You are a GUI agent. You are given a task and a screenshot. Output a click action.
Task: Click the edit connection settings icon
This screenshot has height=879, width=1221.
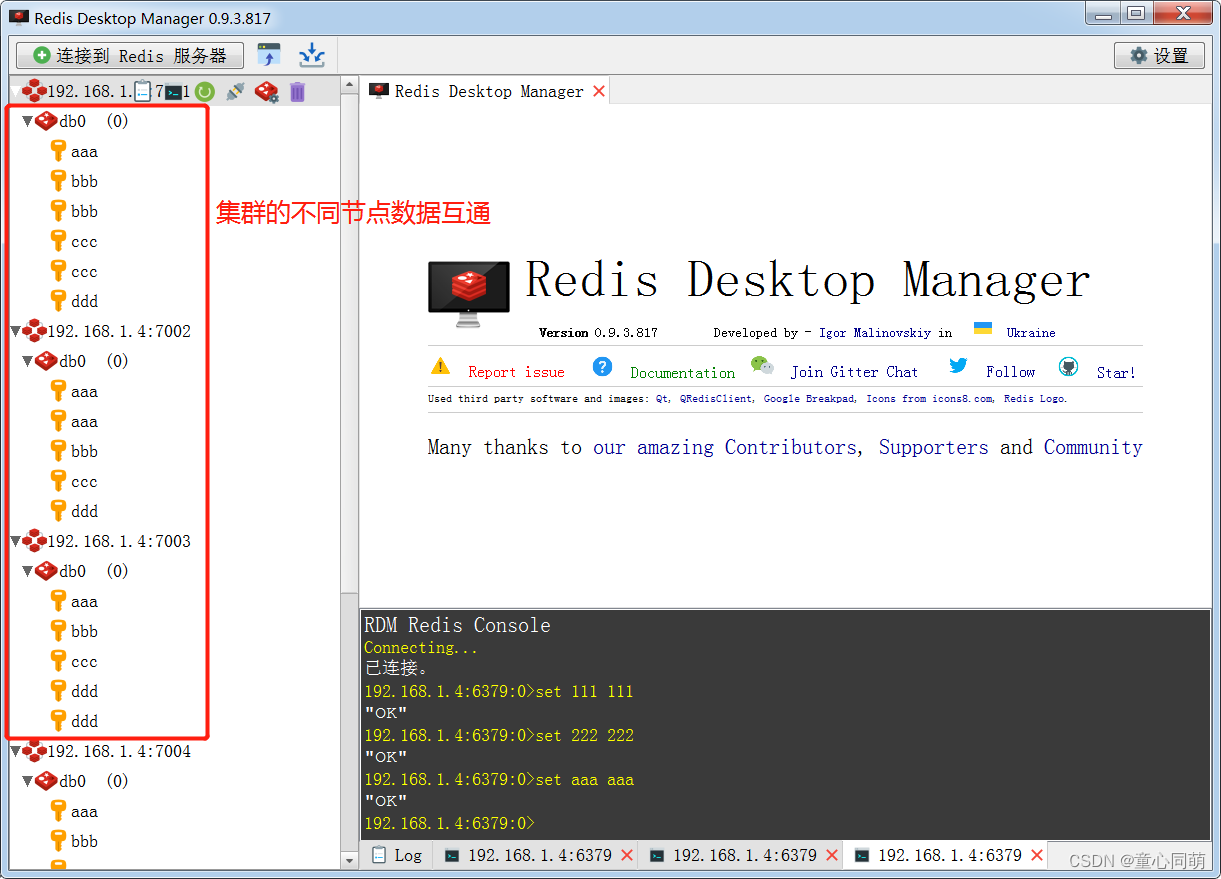coord(266,92)
